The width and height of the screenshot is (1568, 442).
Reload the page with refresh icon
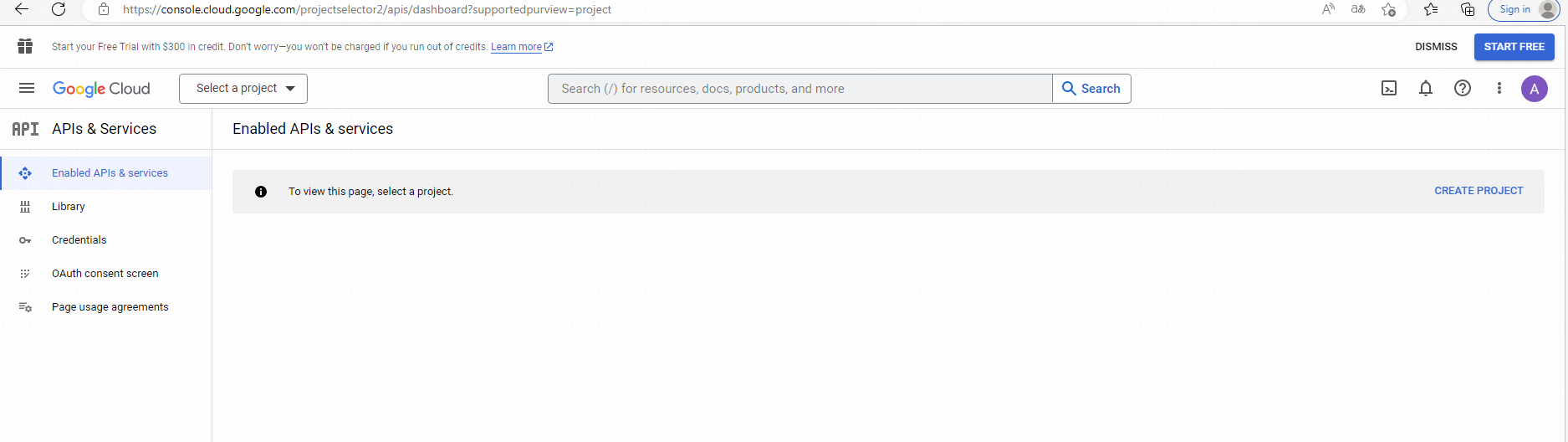pyautogui.click(x=59, y=9)
